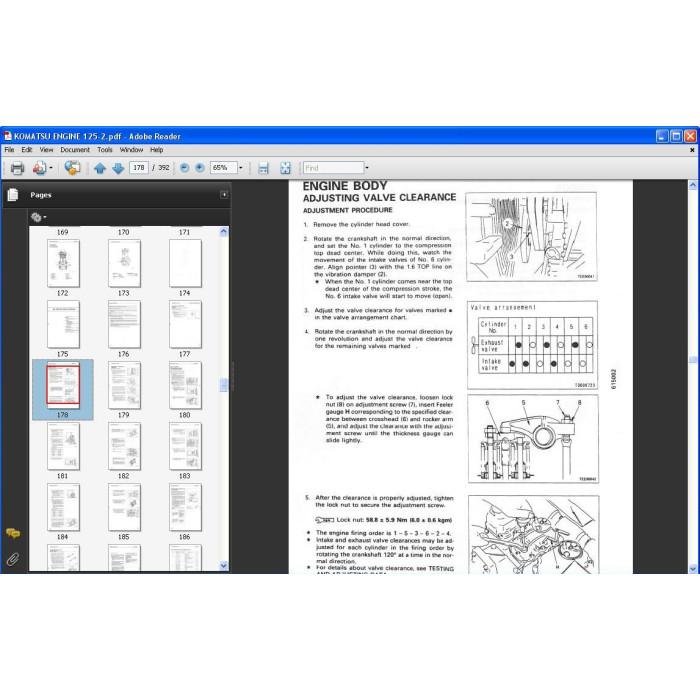Select page 180 thumbnail
This screenshot has width=700, height=700.
(185, 385)
